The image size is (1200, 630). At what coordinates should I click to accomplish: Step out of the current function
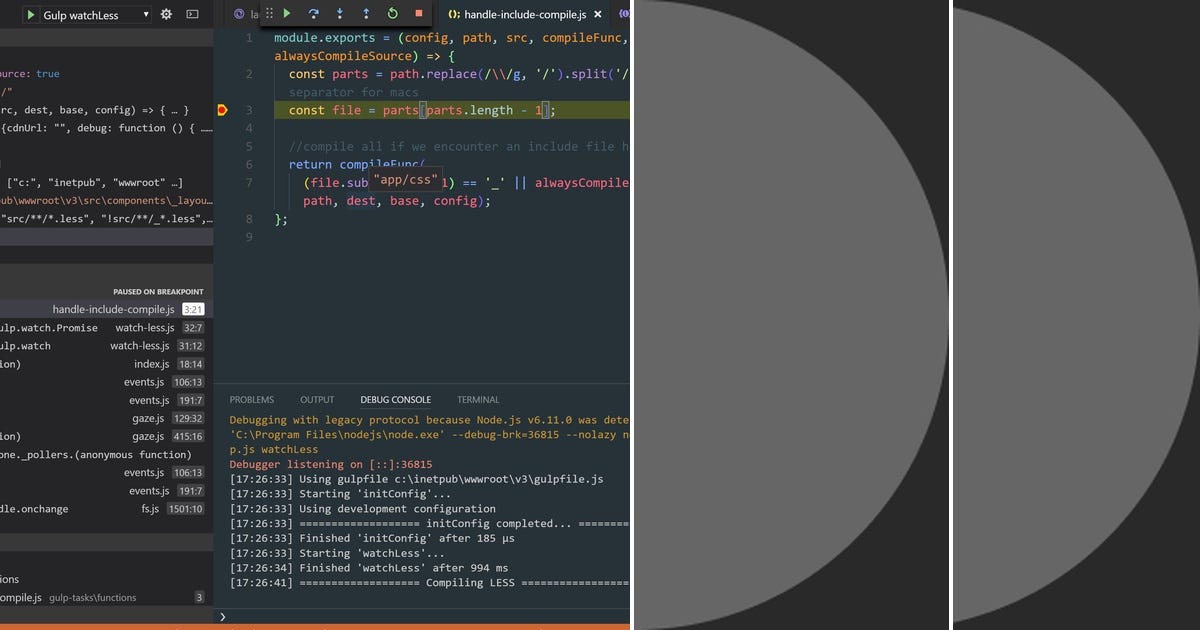366,13
